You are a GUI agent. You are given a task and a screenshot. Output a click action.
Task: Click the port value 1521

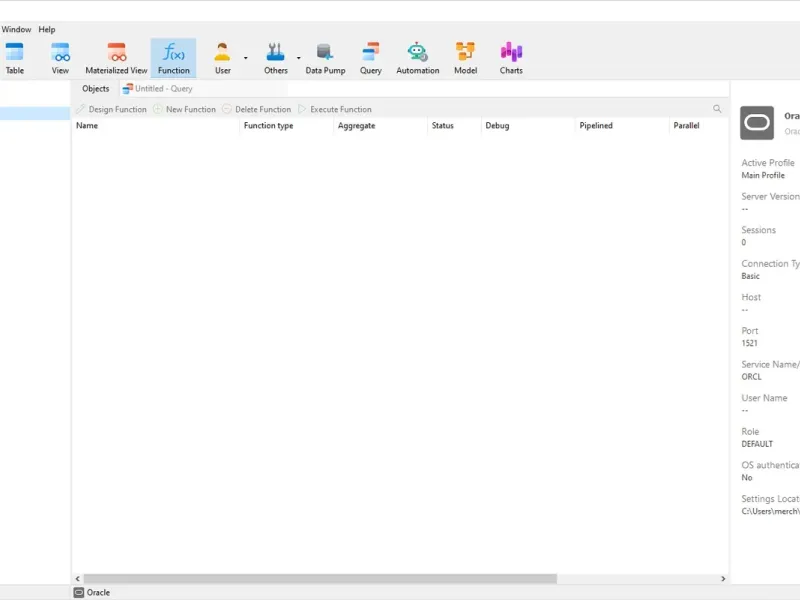(x=749, y=343)
